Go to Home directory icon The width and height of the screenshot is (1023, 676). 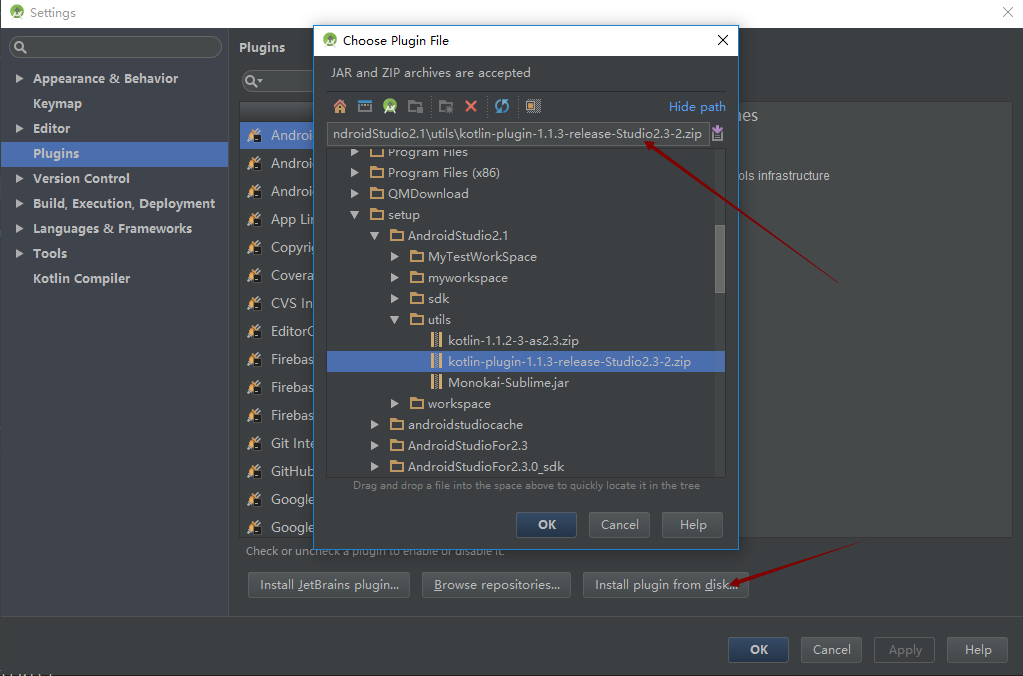tap(340, 106)
